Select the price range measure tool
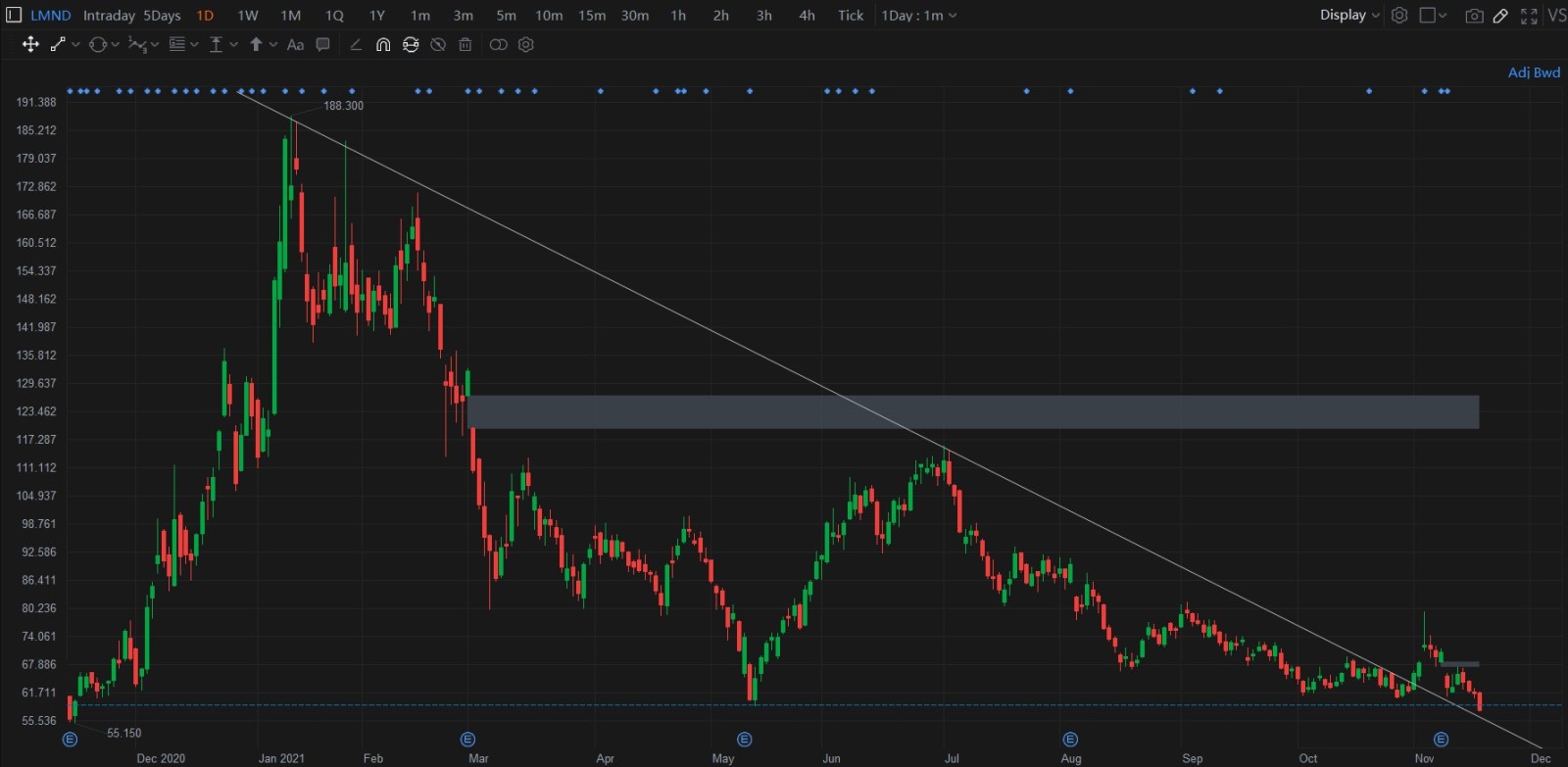This screenshot has height=767, width=1568. click(216, 44)
